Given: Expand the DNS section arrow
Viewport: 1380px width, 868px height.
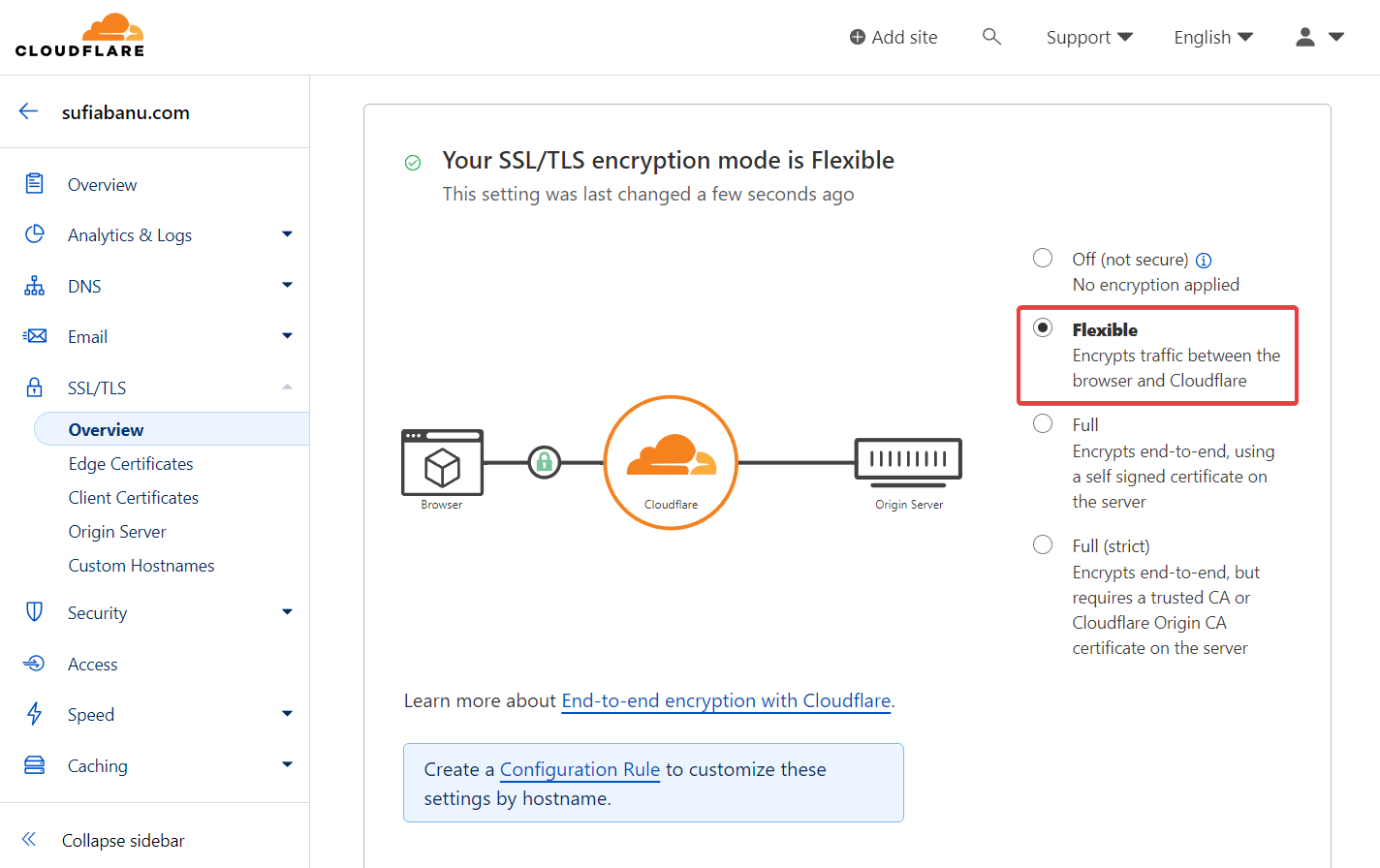Looking at the screenshot, I should point(287,285).
